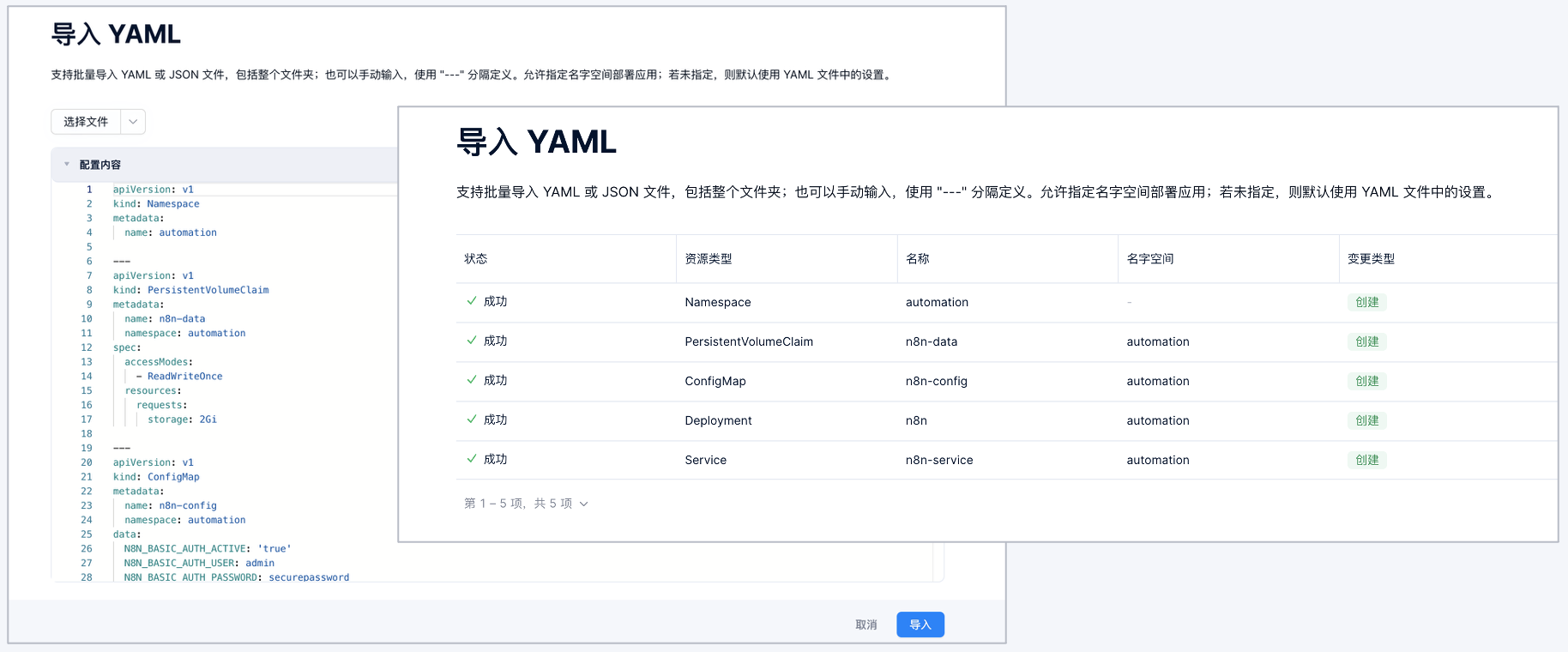Click the success checkmark in Deployment row
The width and height of the screenshot is (1568, 652).
coord(472,420)
